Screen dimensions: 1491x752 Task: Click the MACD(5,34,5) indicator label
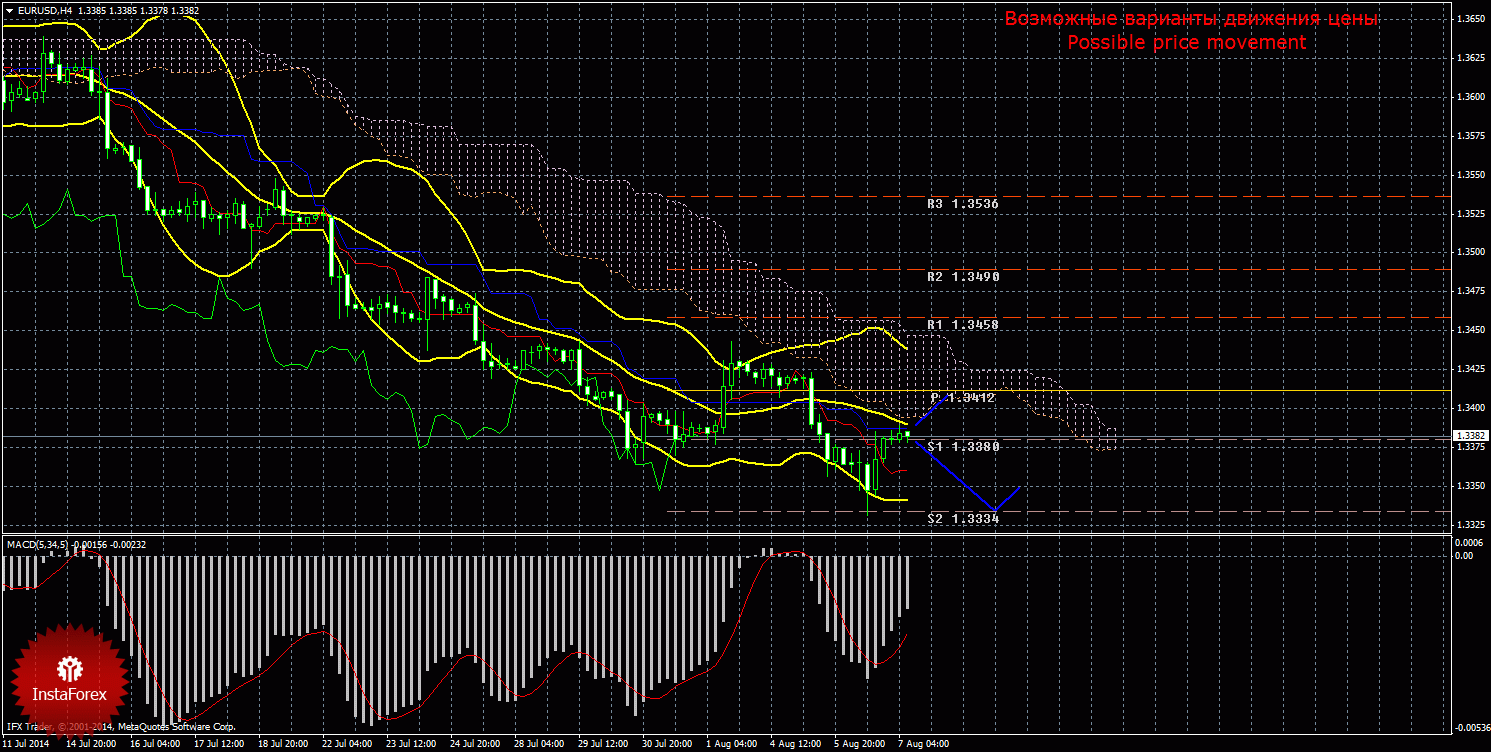click(37, 544)
